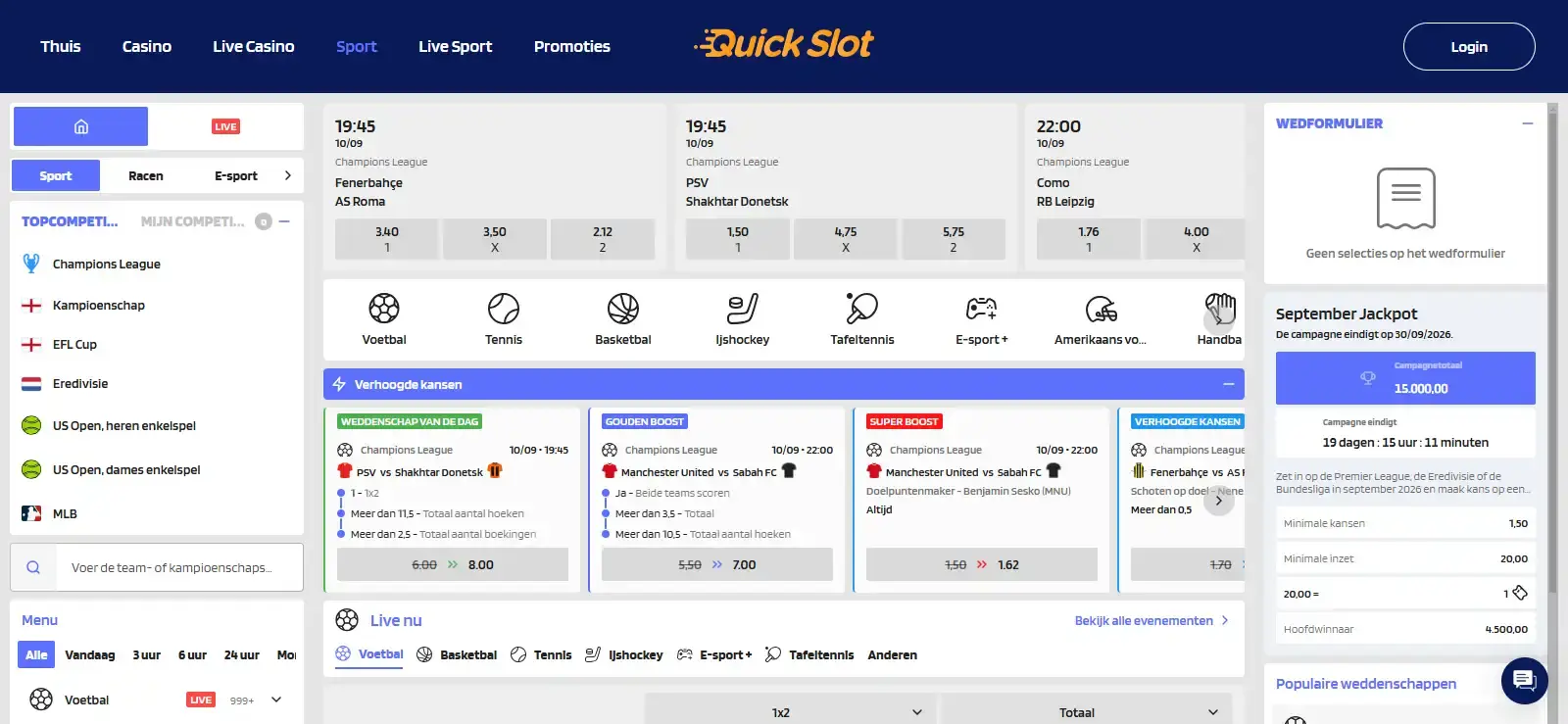Open Live Casino page
Screen dimensions: 1568x724
pos(254,46)
